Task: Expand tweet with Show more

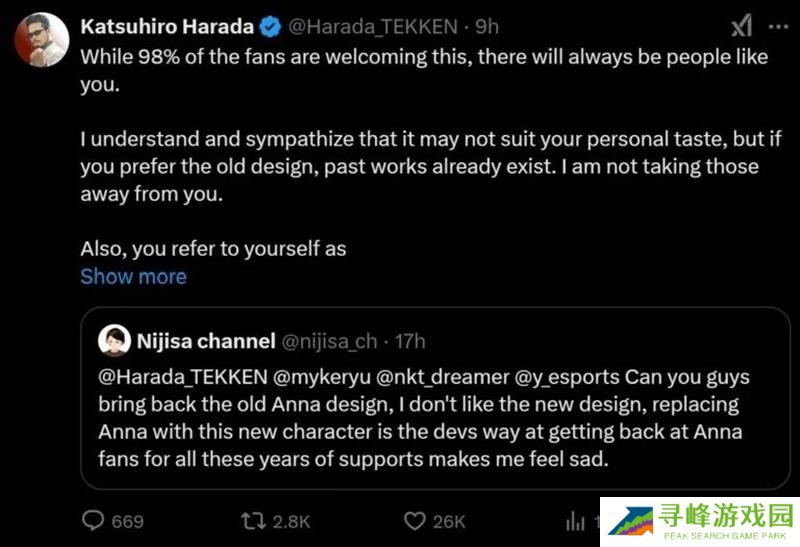Action: point(133,276)
